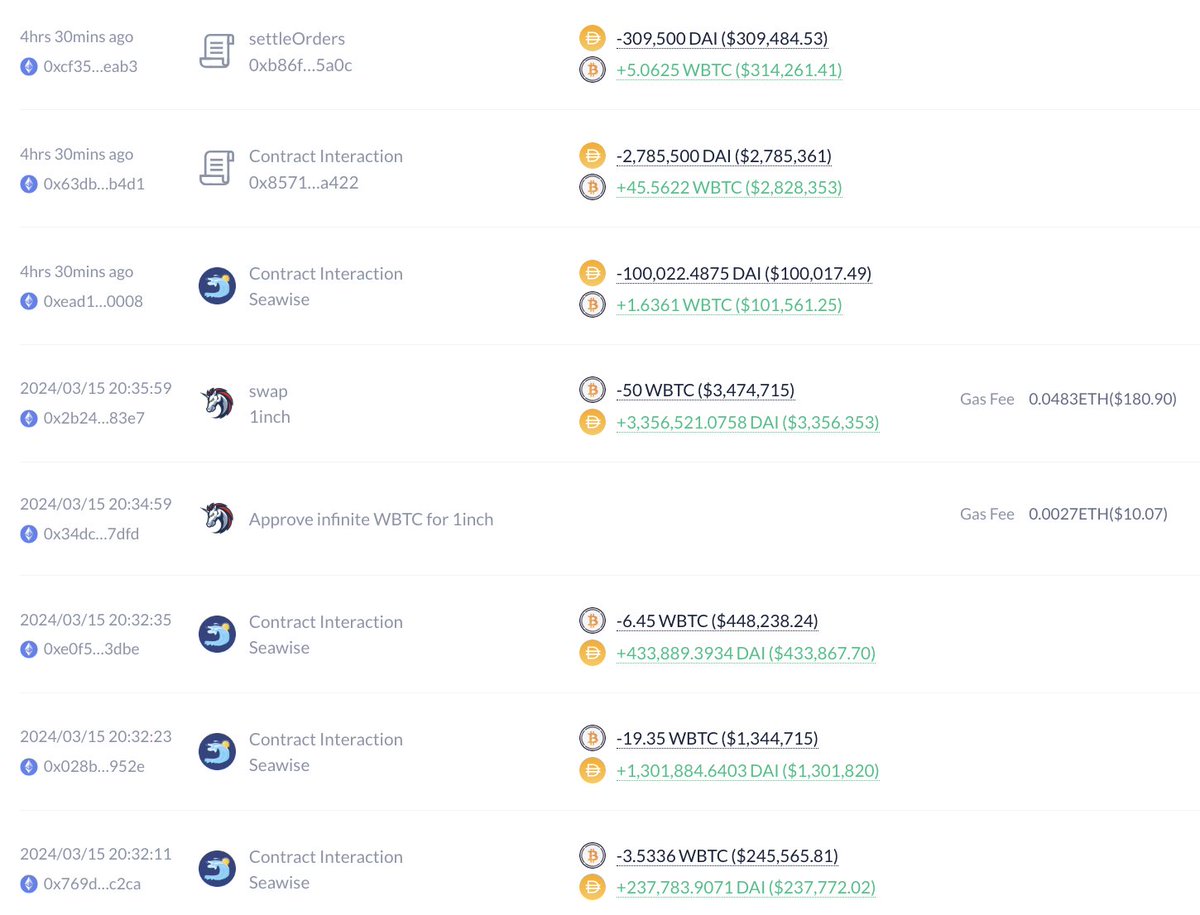The height and width of the screenshot is (915, 1200).
Task: Click the swap method label
Action: point(268,391)
